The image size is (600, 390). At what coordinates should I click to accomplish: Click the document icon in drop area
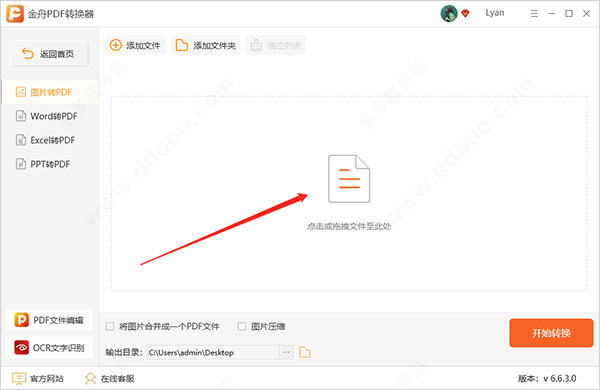pos(349,179)
